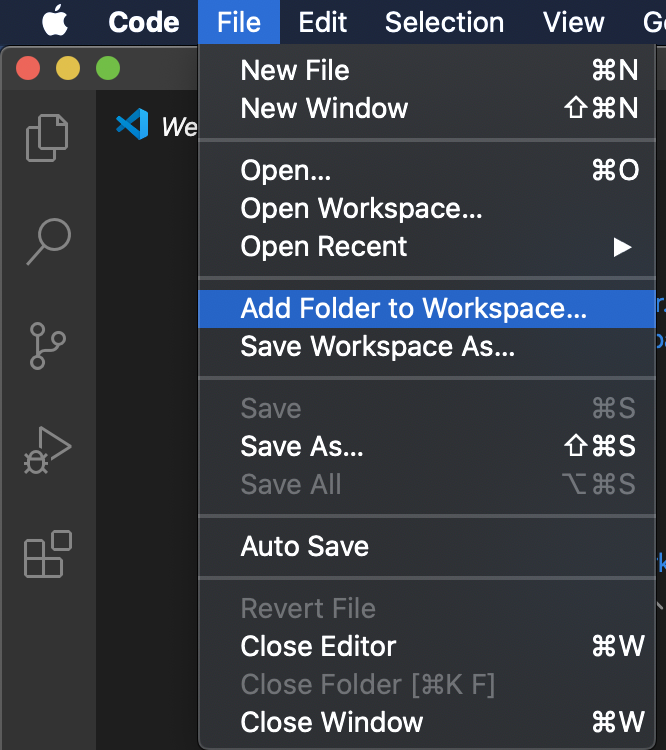Open the View menu

coord(574,22)
